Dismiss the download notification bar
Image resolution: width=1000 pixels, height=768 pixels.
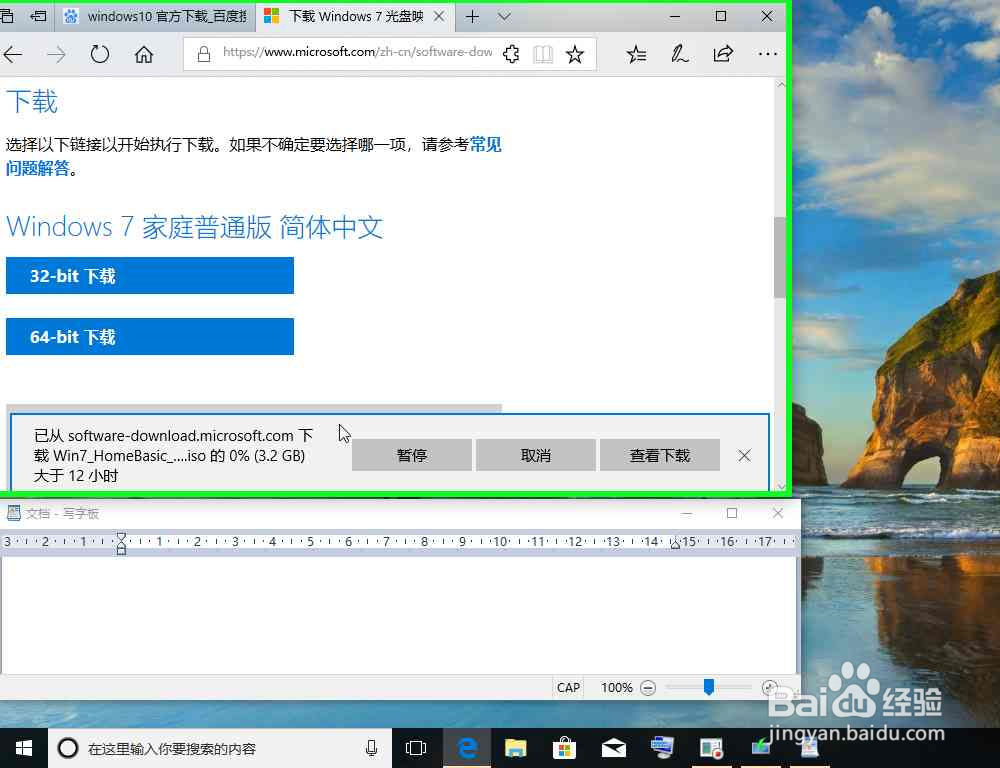(x=744, y=455)
